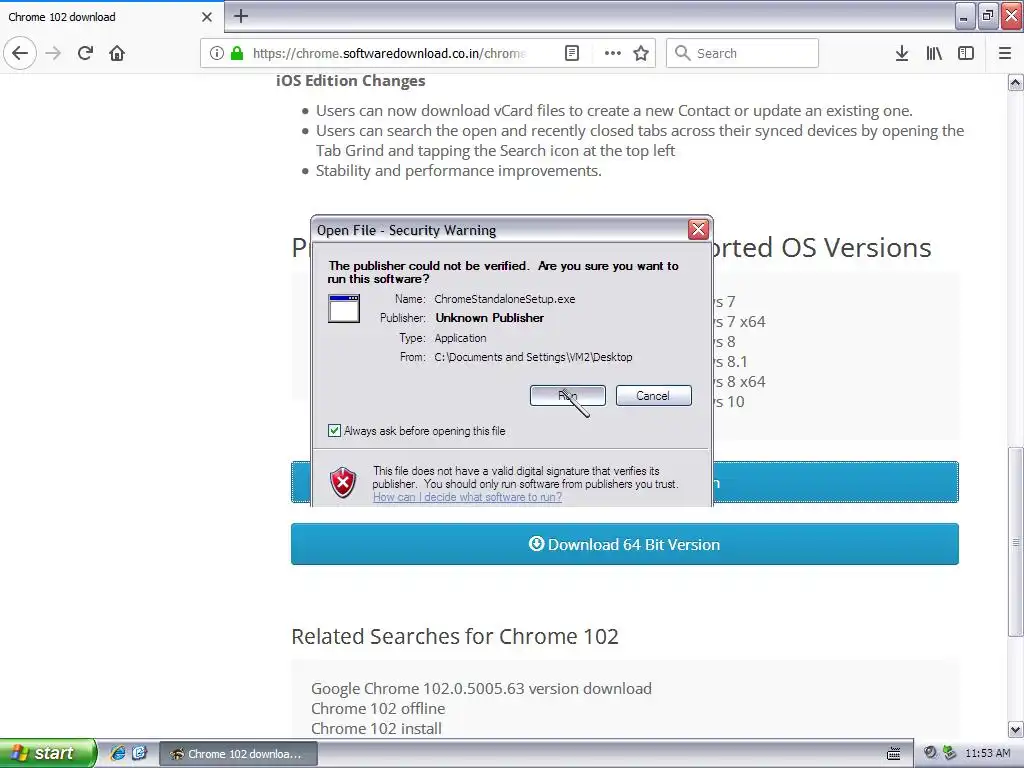Open the downloads arrow panel
Viewport: 1024px width, 768px height.
[x=902, y=53]
